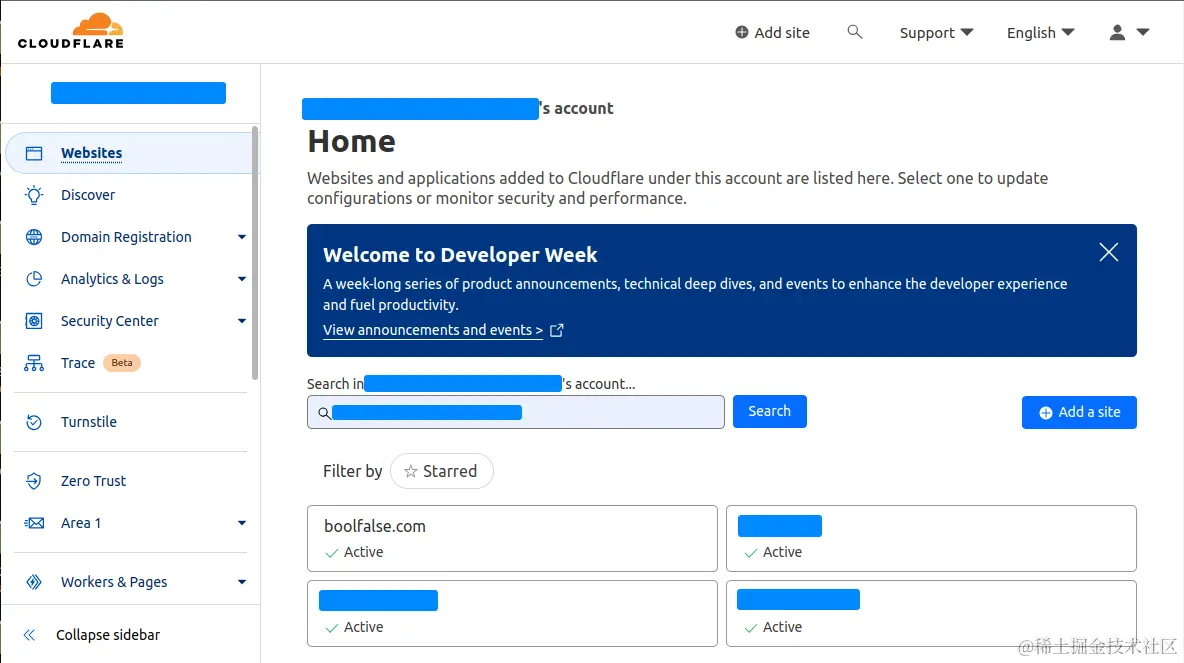Click the Security Center shield icon
The width and height of the screenshot is (1184, 663).
coord(34,321)
